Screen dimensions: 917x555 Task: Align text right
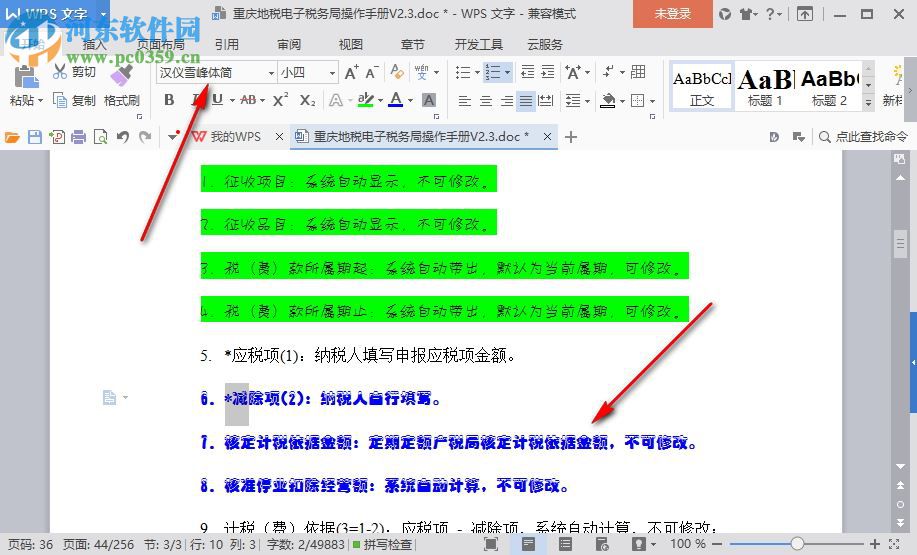[506, 101]
